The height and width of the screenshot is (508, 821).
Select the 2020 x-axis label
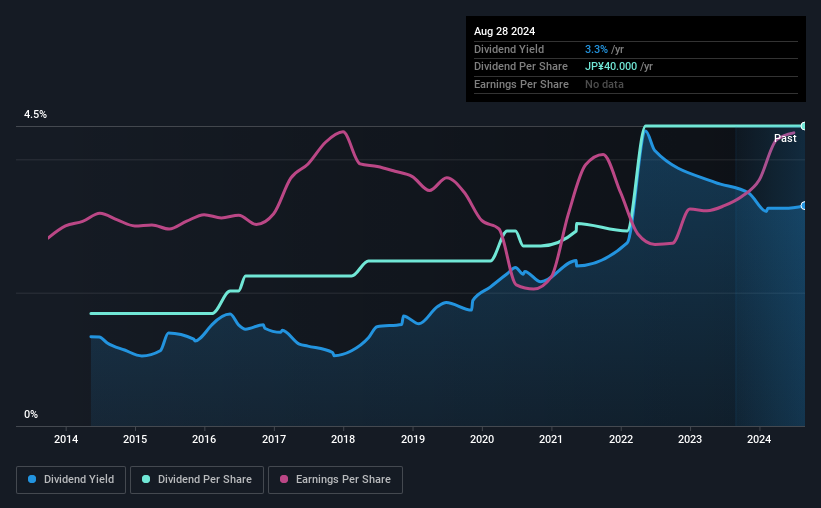coord(482,439)
